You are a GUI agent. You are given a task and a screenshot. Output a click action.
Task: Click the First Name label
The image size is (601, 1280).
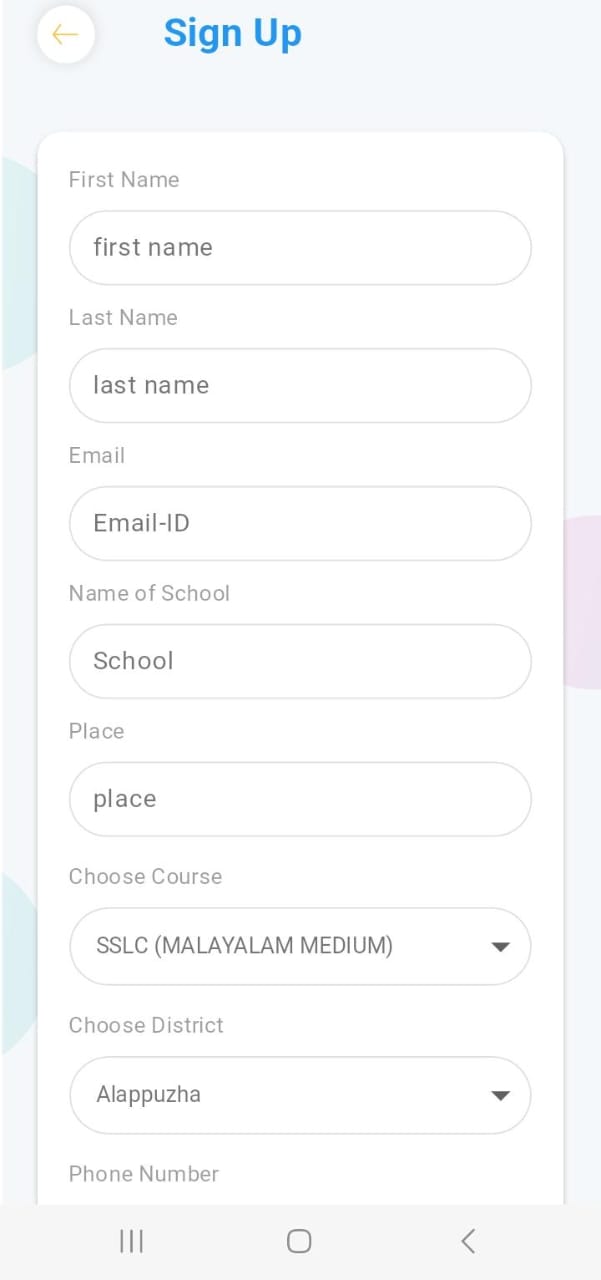[124, 180]
